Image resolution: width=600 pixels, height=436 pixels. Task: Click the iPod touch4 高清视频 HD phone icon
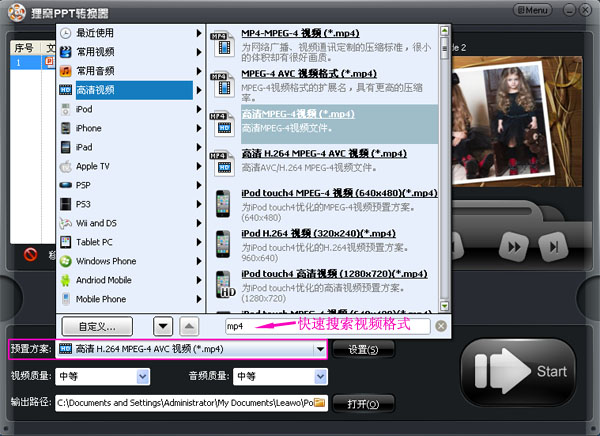pyautogui.click(x=225, y=284)
